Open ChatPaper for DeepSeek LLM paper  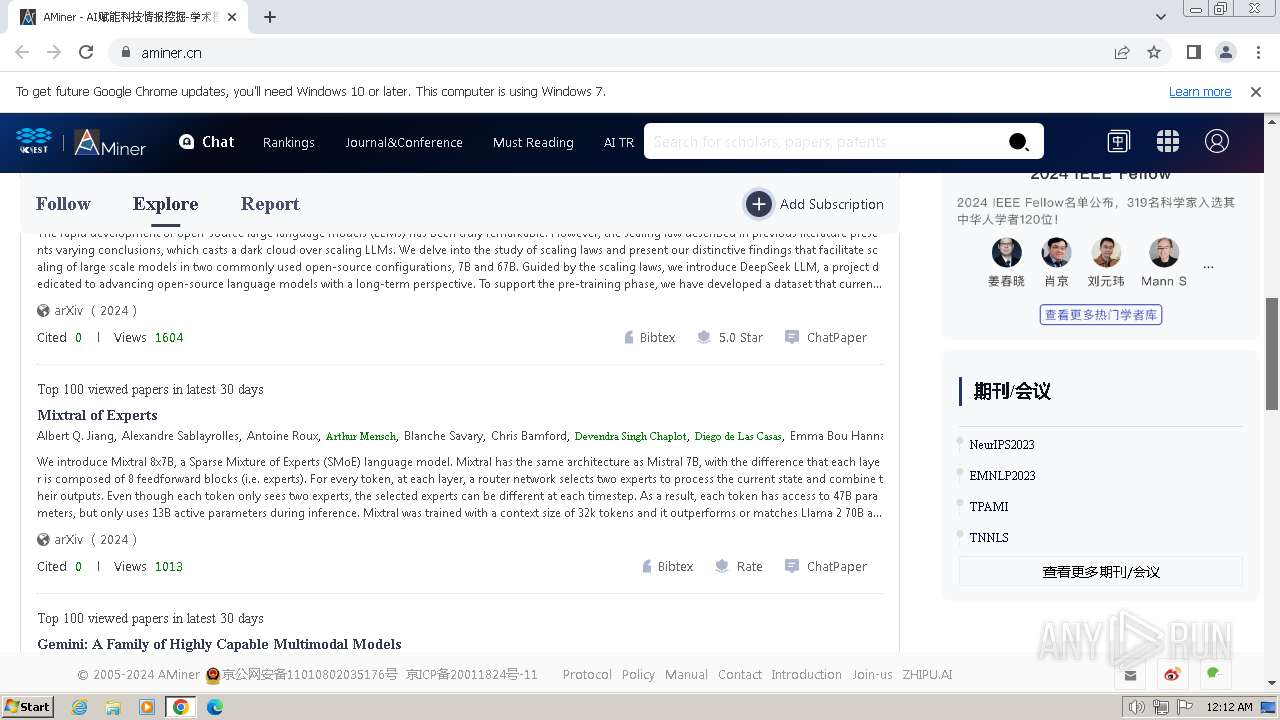point(826,338)
